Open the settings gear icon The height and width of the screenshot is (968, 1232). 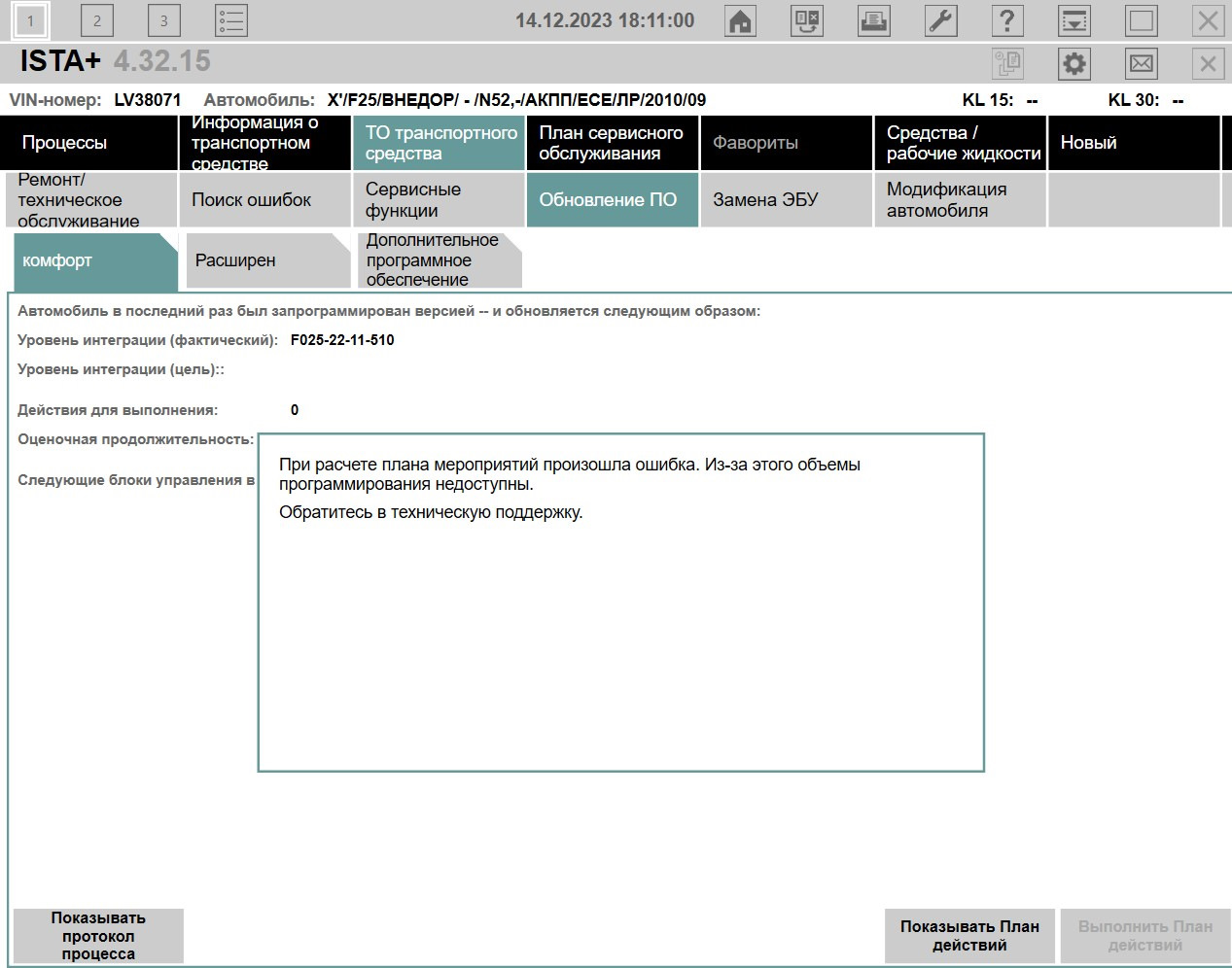tap(1074, 64)
